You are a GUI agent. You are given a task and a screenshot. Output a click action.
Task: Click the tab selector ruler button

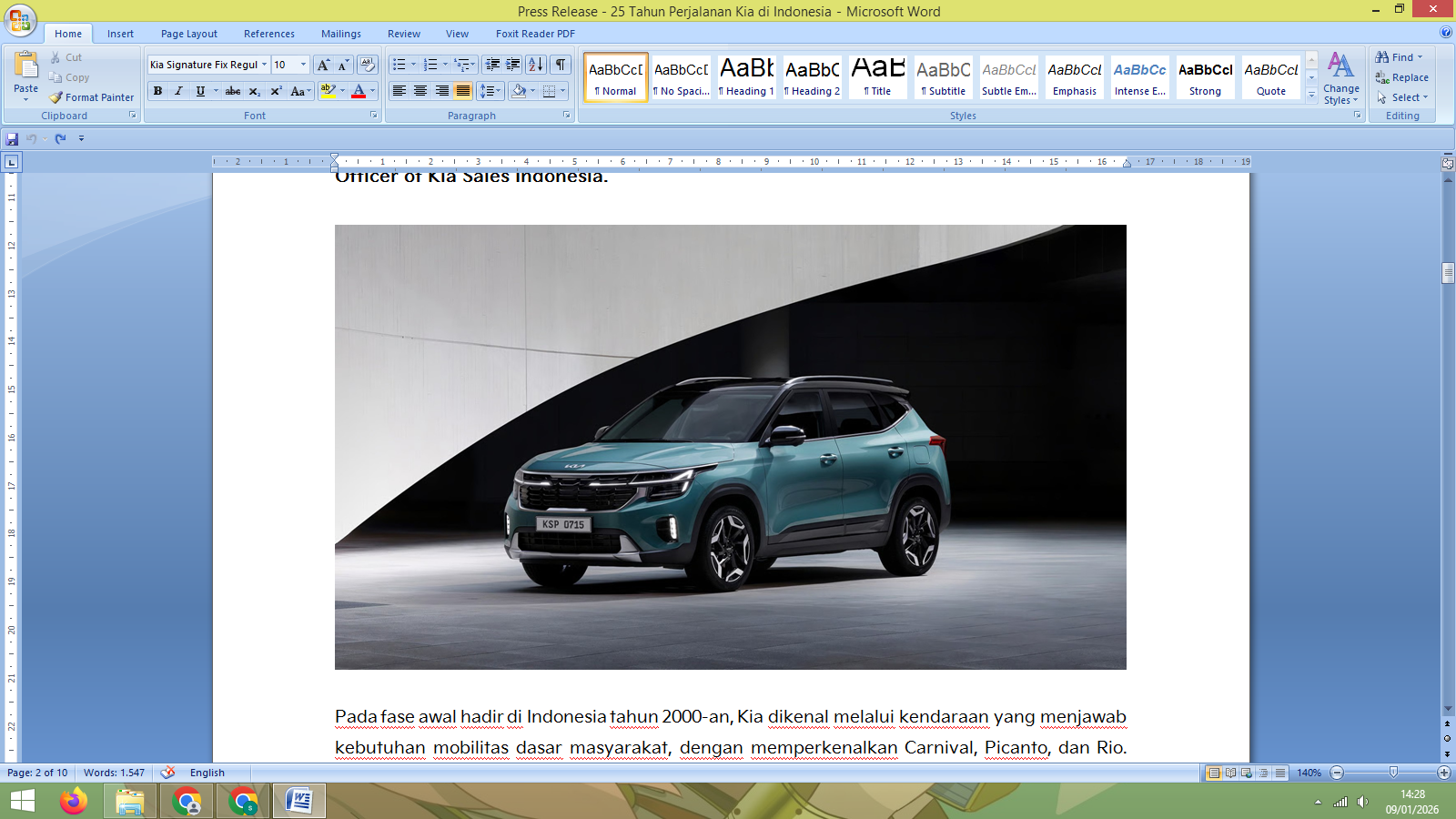click(11, 162)
